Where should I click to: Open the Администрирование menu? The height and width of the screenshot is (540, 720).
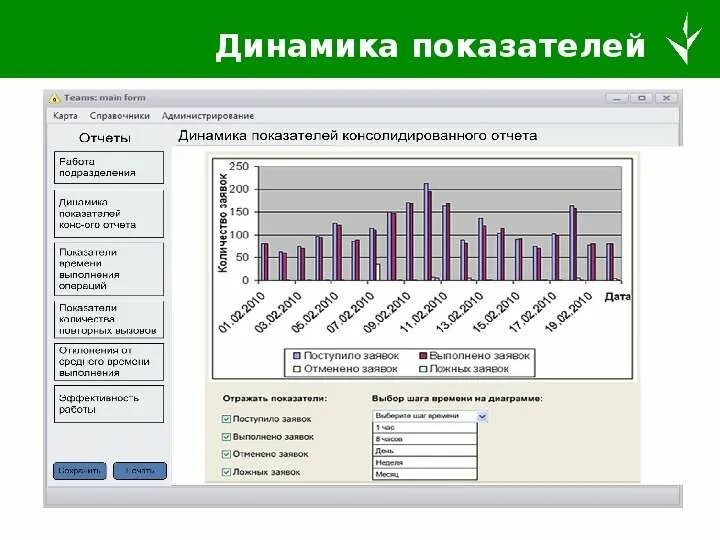208,116
